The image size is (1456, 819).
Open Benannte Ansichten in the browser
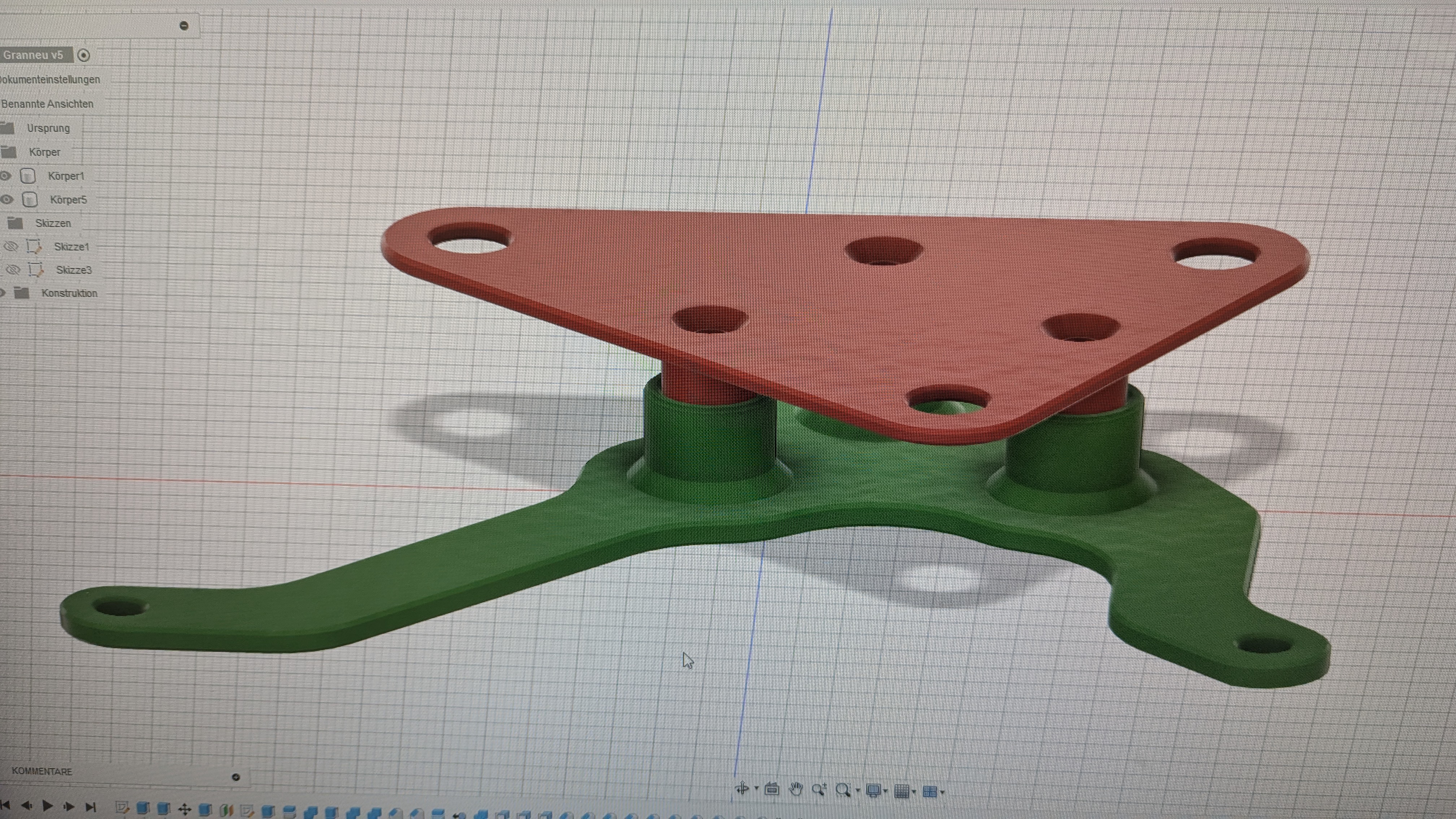tap(47, 104)
